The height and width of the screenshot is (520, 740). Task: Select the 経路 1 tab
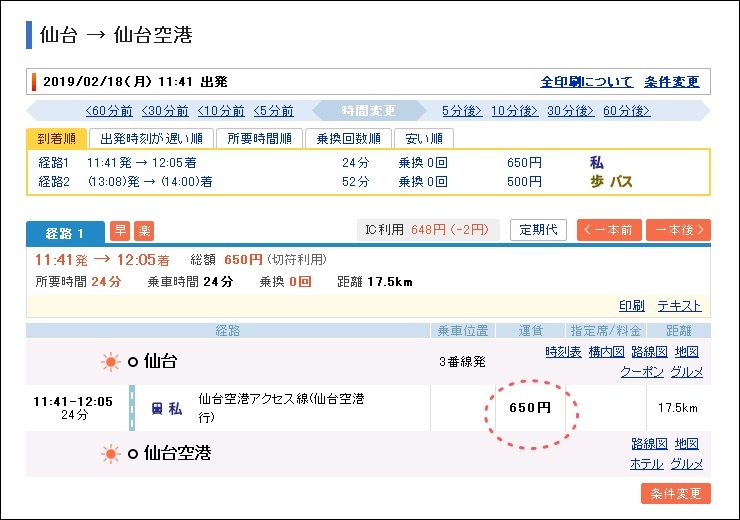(65, 233)
